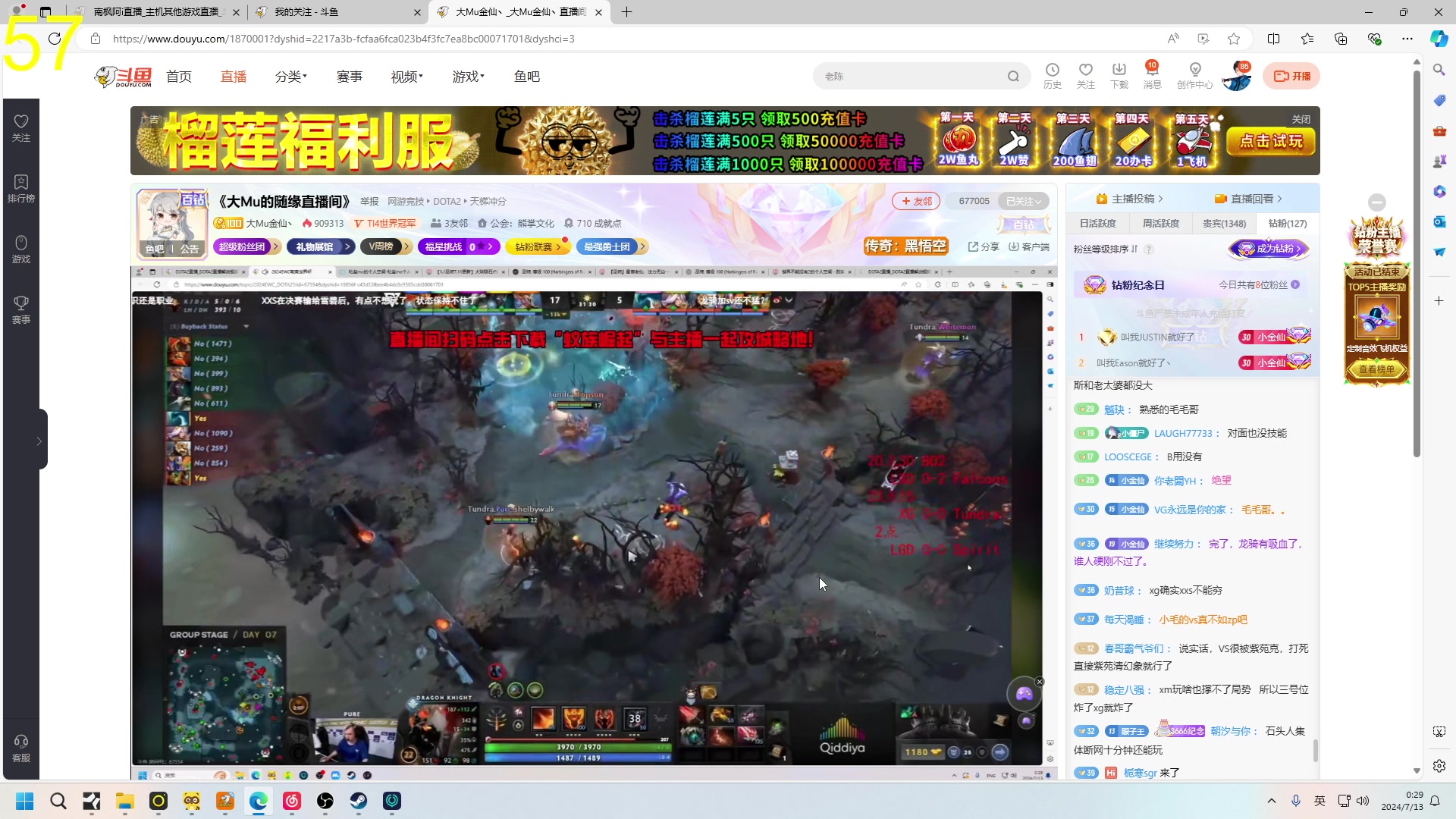Open the DOTA2 category link

coord(447,201)
